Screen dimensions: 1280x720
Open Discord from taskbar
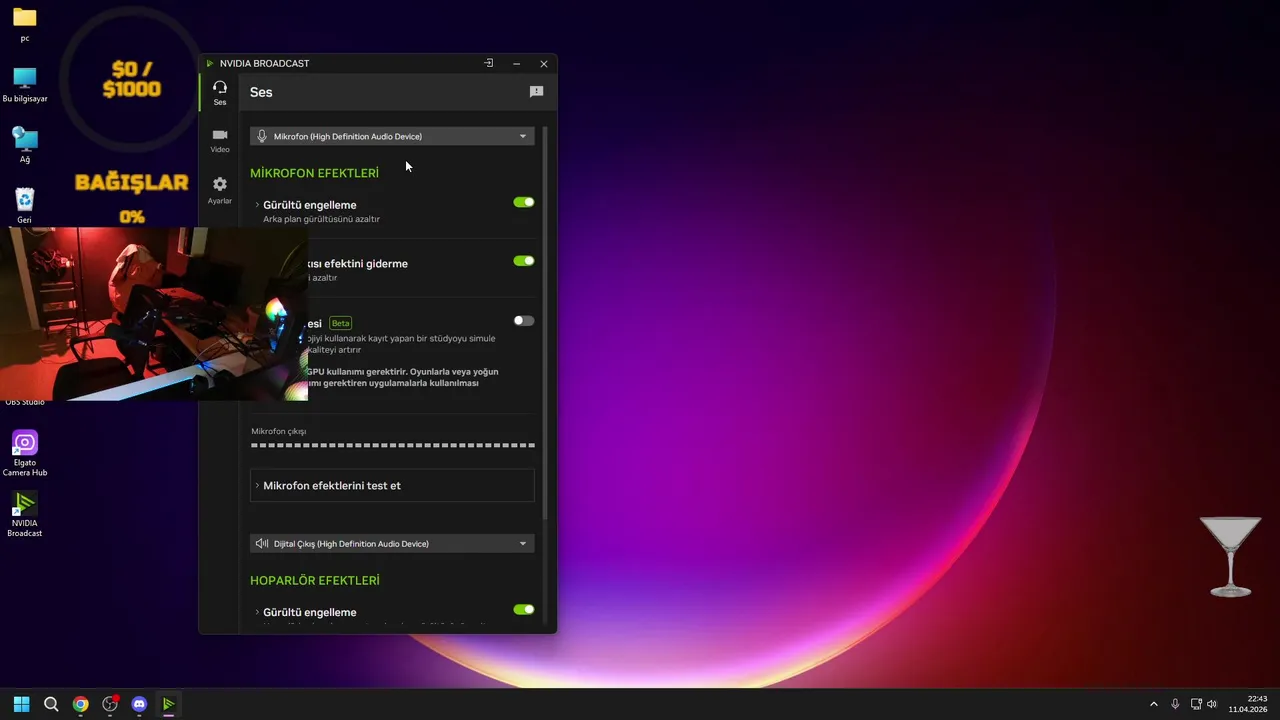click(x=139, y=704)
